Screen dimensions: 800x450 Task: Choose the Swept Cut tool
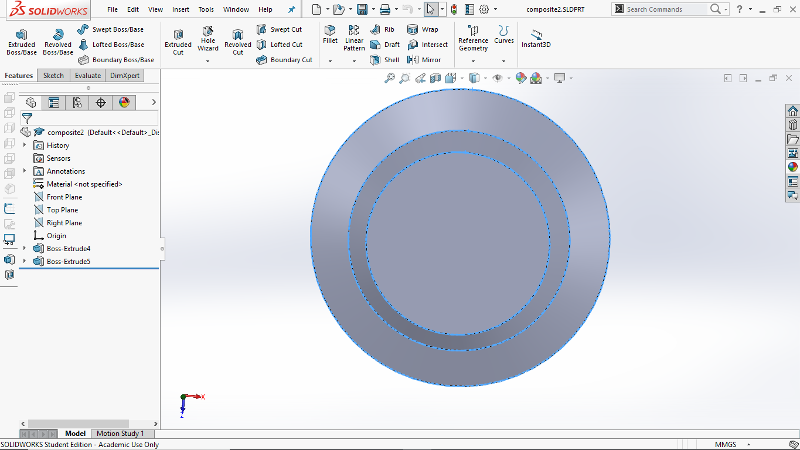[x=279, y=30]
